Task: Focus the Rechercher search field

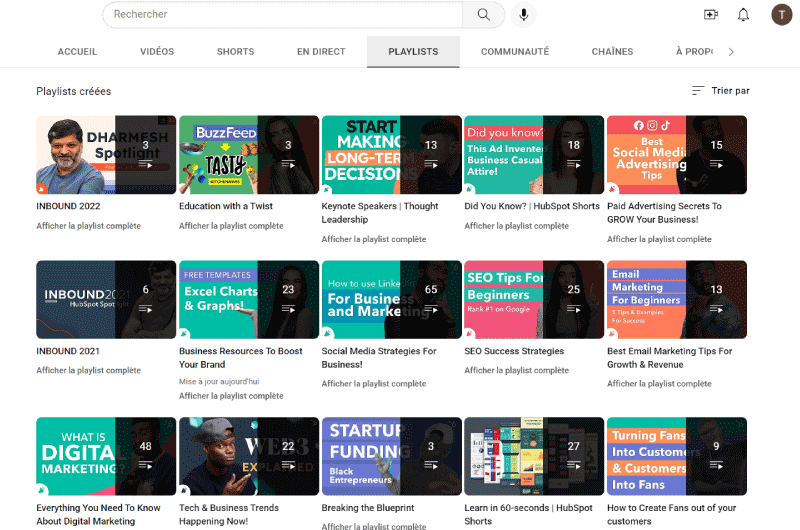Action: click(283, 14)
